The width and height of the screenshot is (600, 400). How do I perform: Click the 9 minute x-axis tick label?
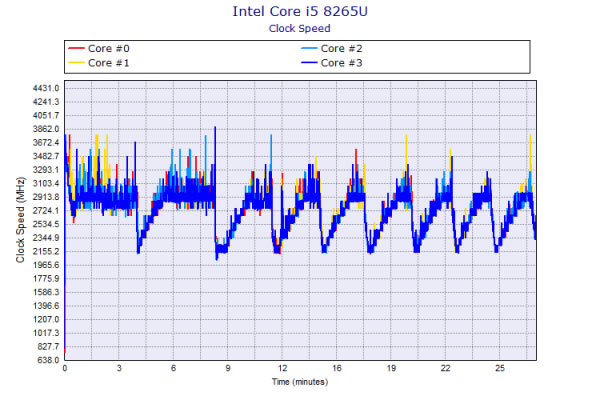(x=228, y=368)
